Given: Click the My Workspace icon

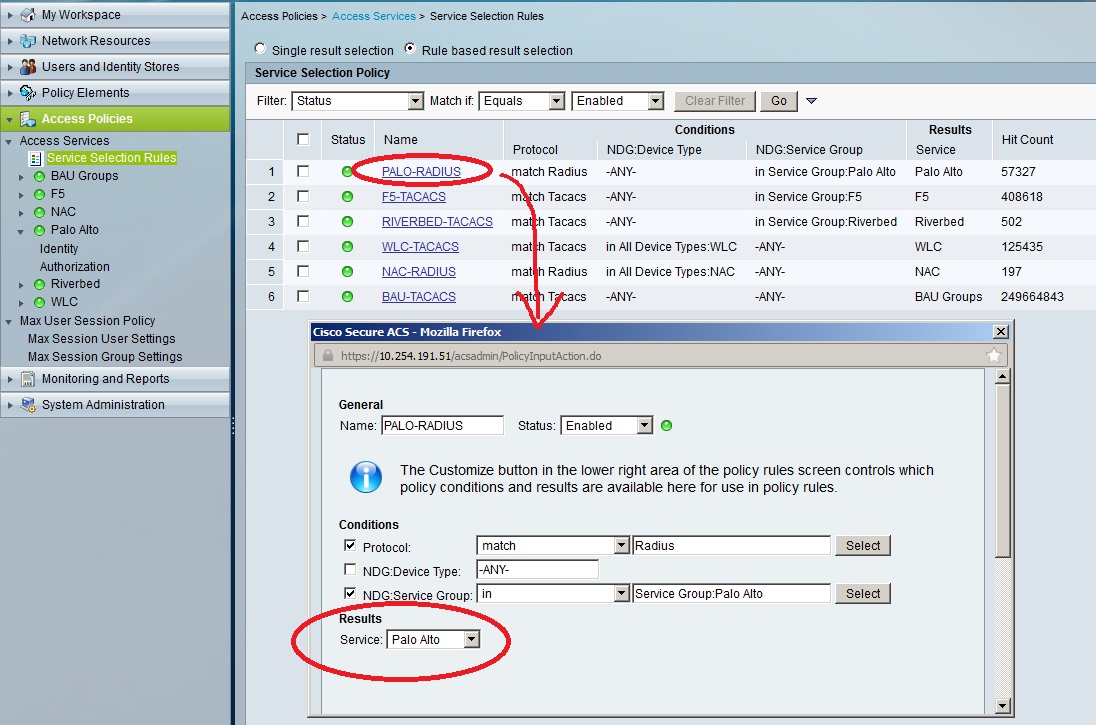Looking at the screenshot, I should click(x=28, y=15).
